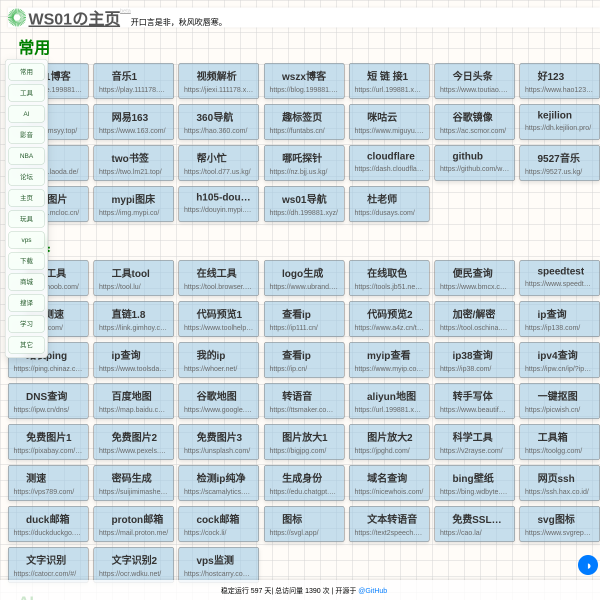The width and height of the screenshot is (600, 600).
Task: Jump to 玩具 section in side menu
Action: tap(26, 219)
